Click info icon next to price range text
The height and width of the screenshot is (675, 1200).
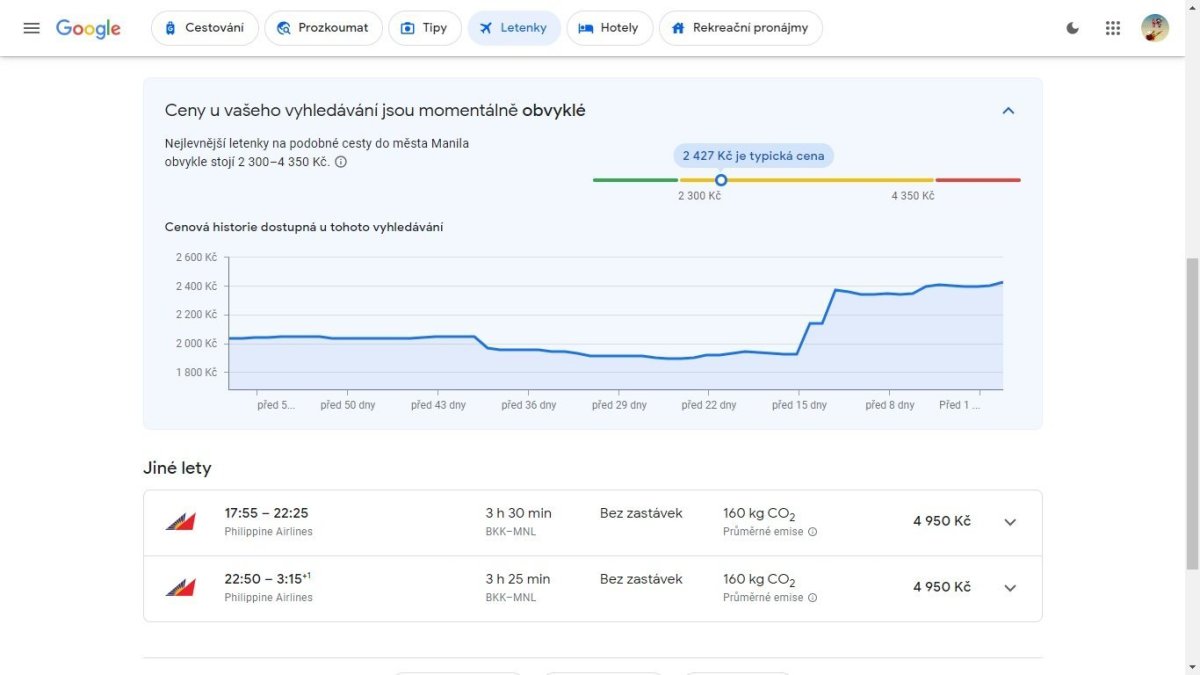pyautogui.click(x=341, y=162)
